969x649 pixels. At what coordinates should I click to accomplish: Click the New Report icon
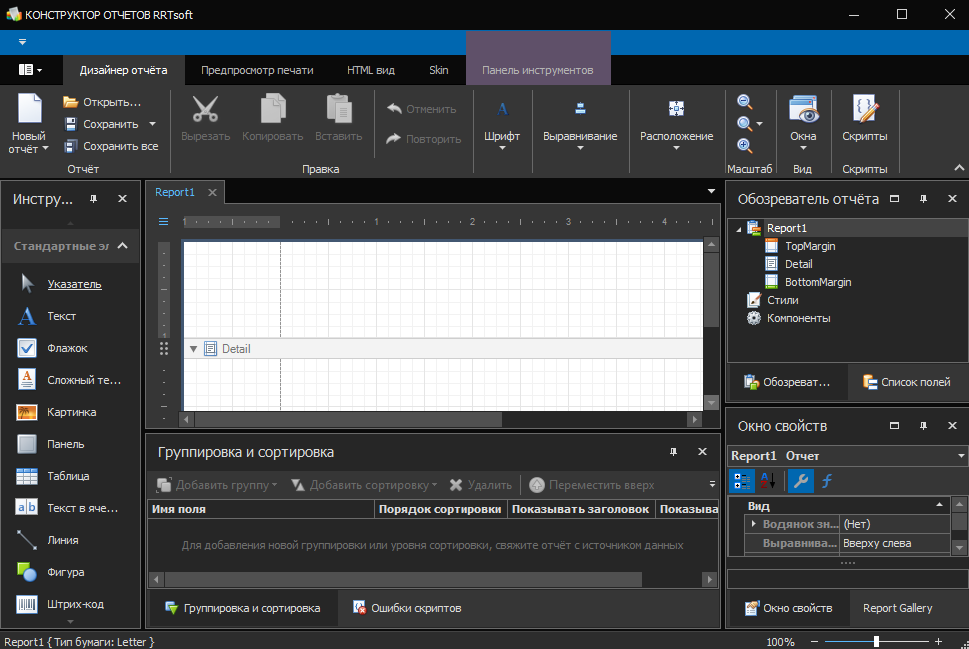tap(29, 110)
